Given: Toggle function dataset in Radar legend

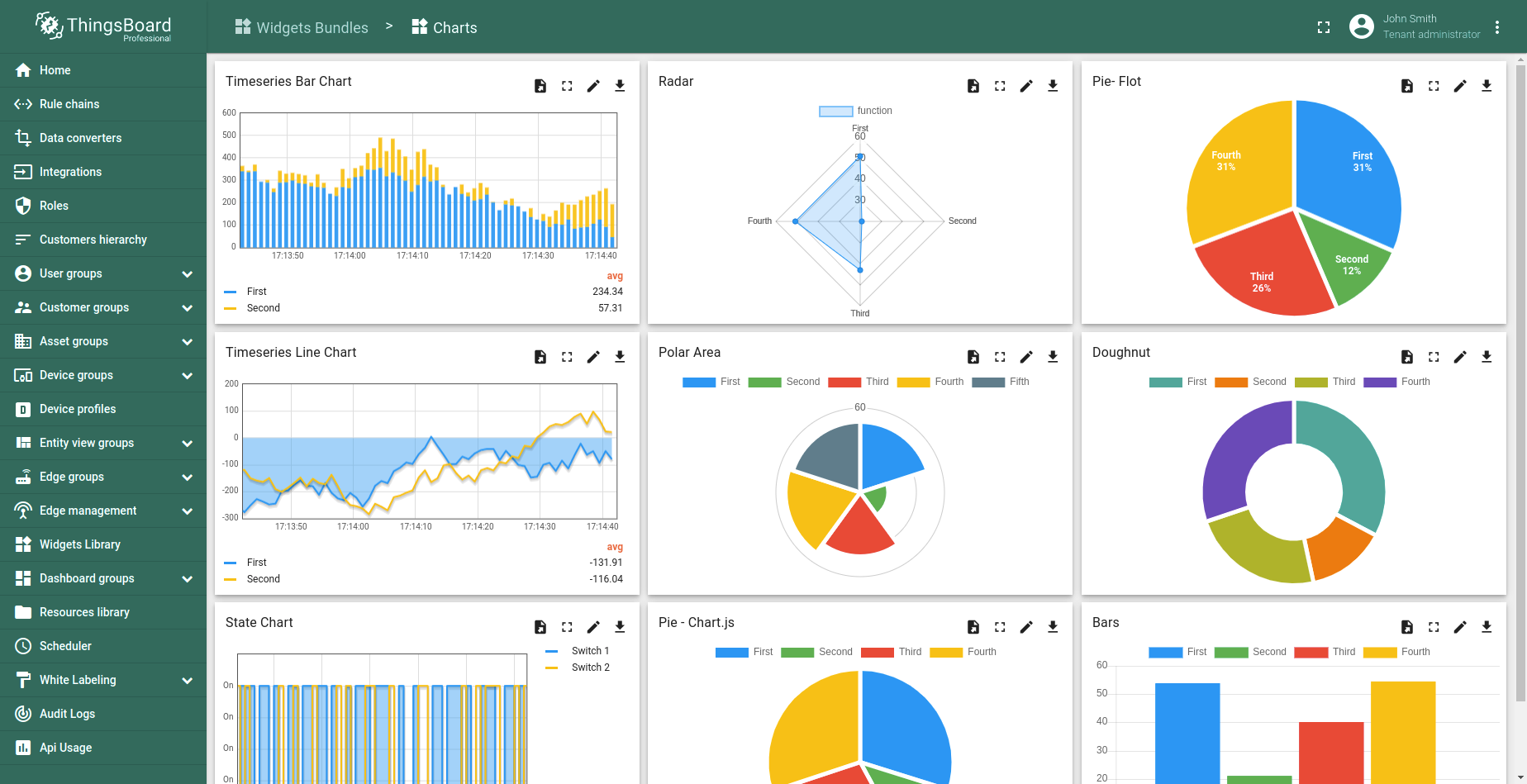Looking at the screenshot, I should (855, 111).
